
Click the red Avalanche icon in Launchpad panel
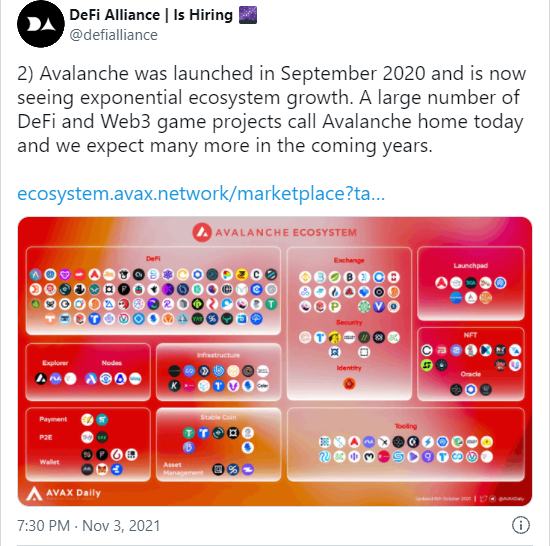click(x=441, y=283)
